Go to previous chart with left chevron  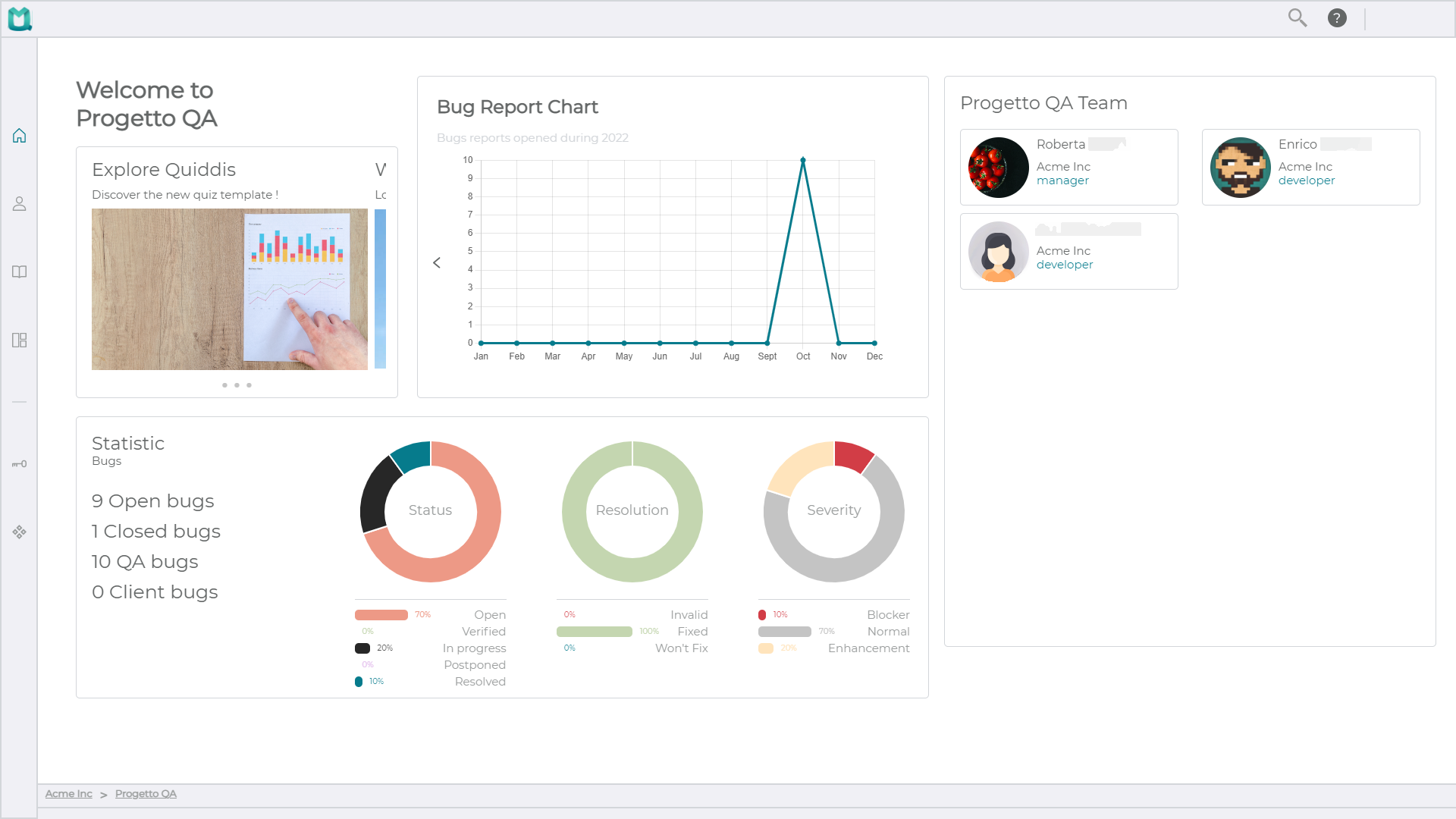437,262
